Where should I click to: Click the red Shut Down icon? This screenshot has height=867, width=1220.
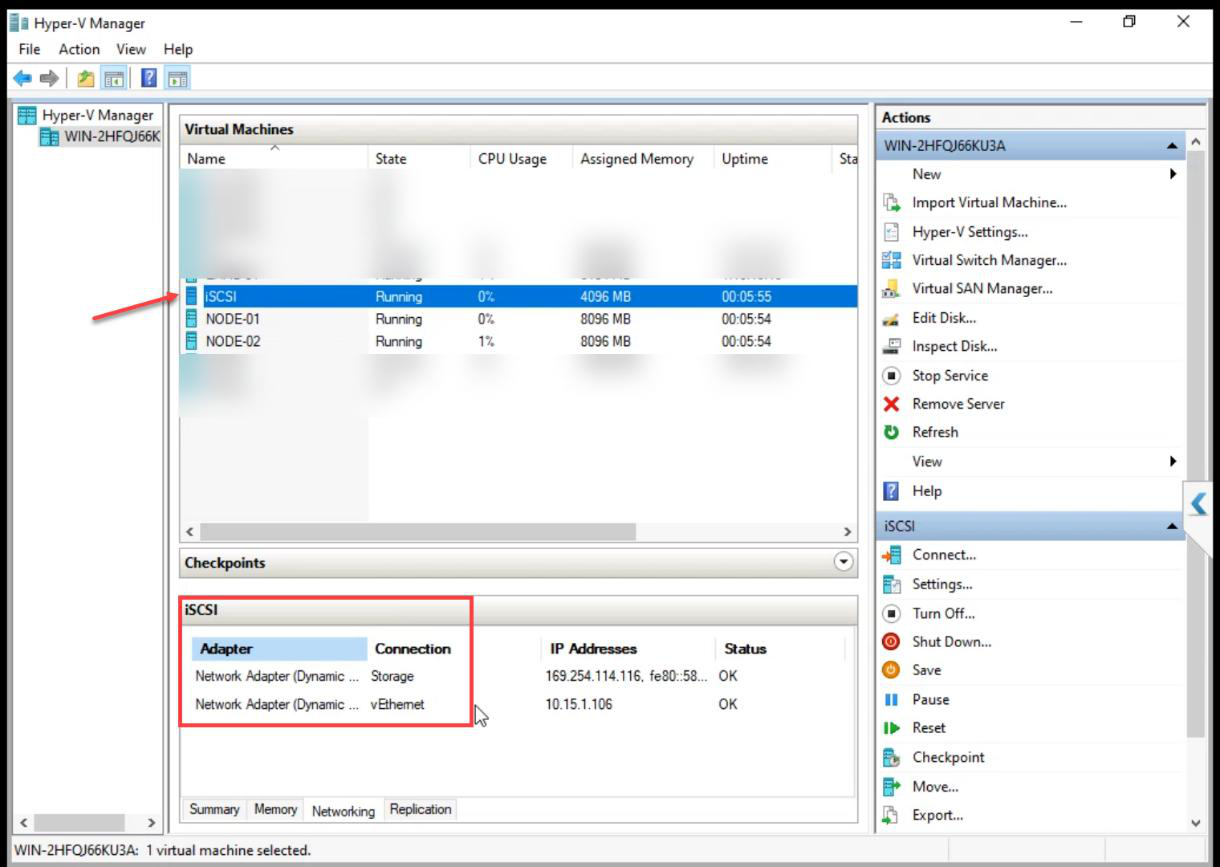[891, 642]
